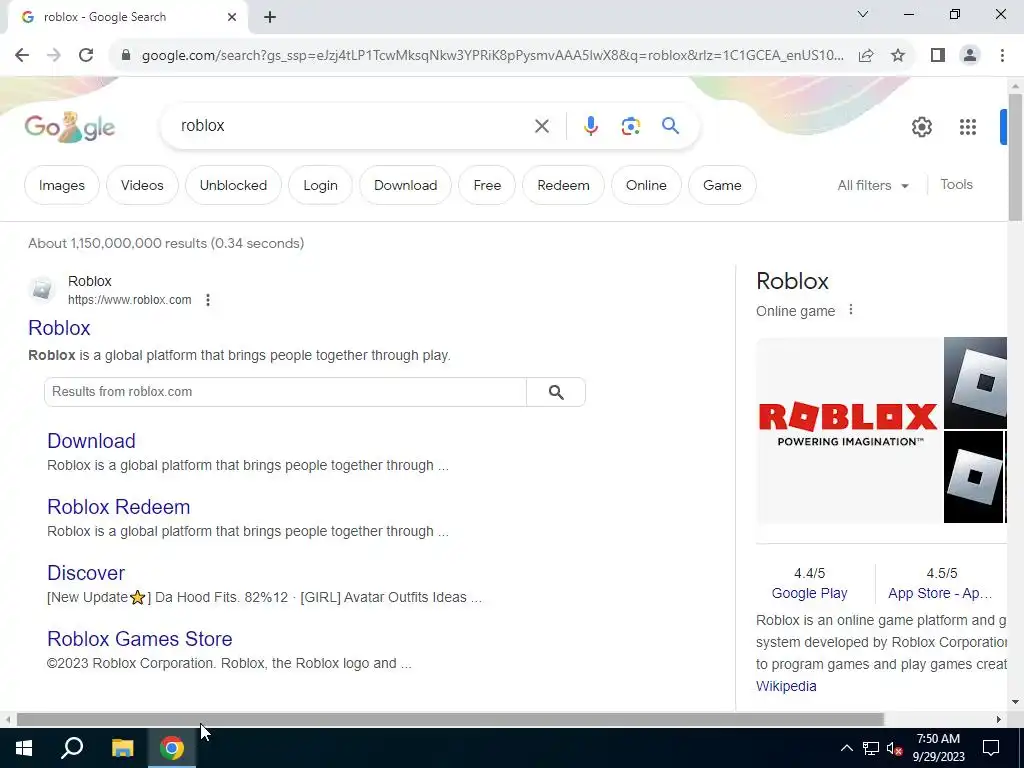This screenshot has height=768, width=1024.
Task: Click the network tray icon
Action: point(871,748)
